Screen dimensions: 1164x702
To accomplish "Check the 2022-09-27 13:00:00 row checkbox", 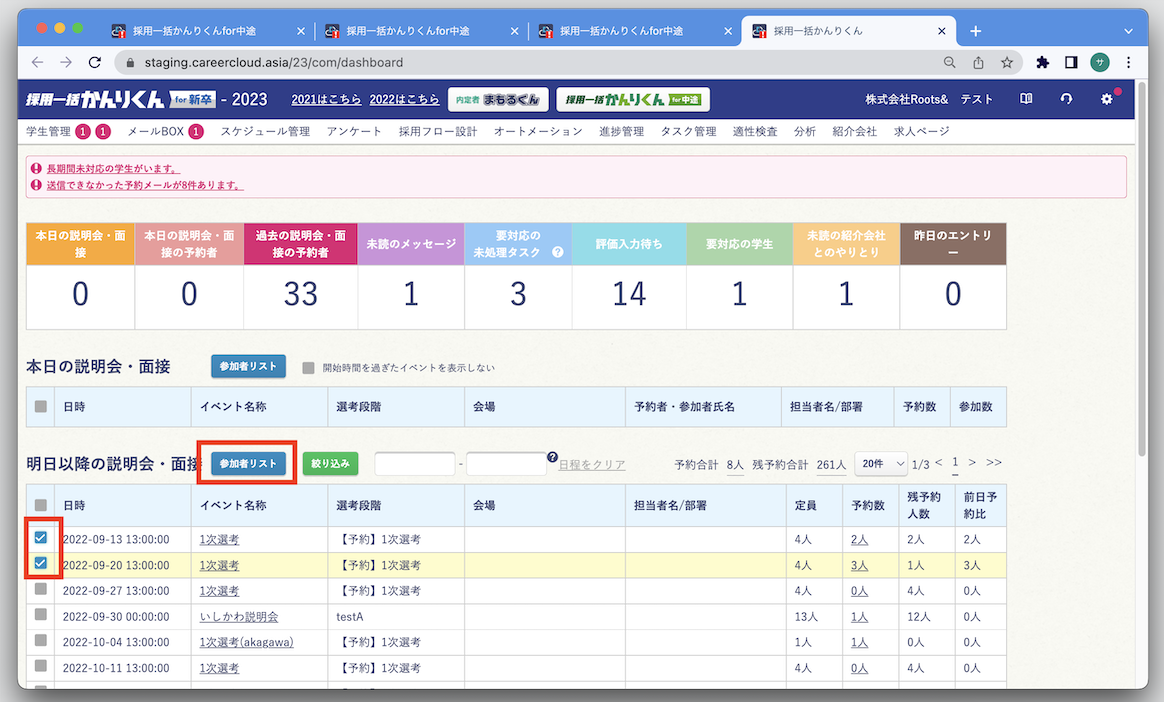I will click(x=41, y=590).
